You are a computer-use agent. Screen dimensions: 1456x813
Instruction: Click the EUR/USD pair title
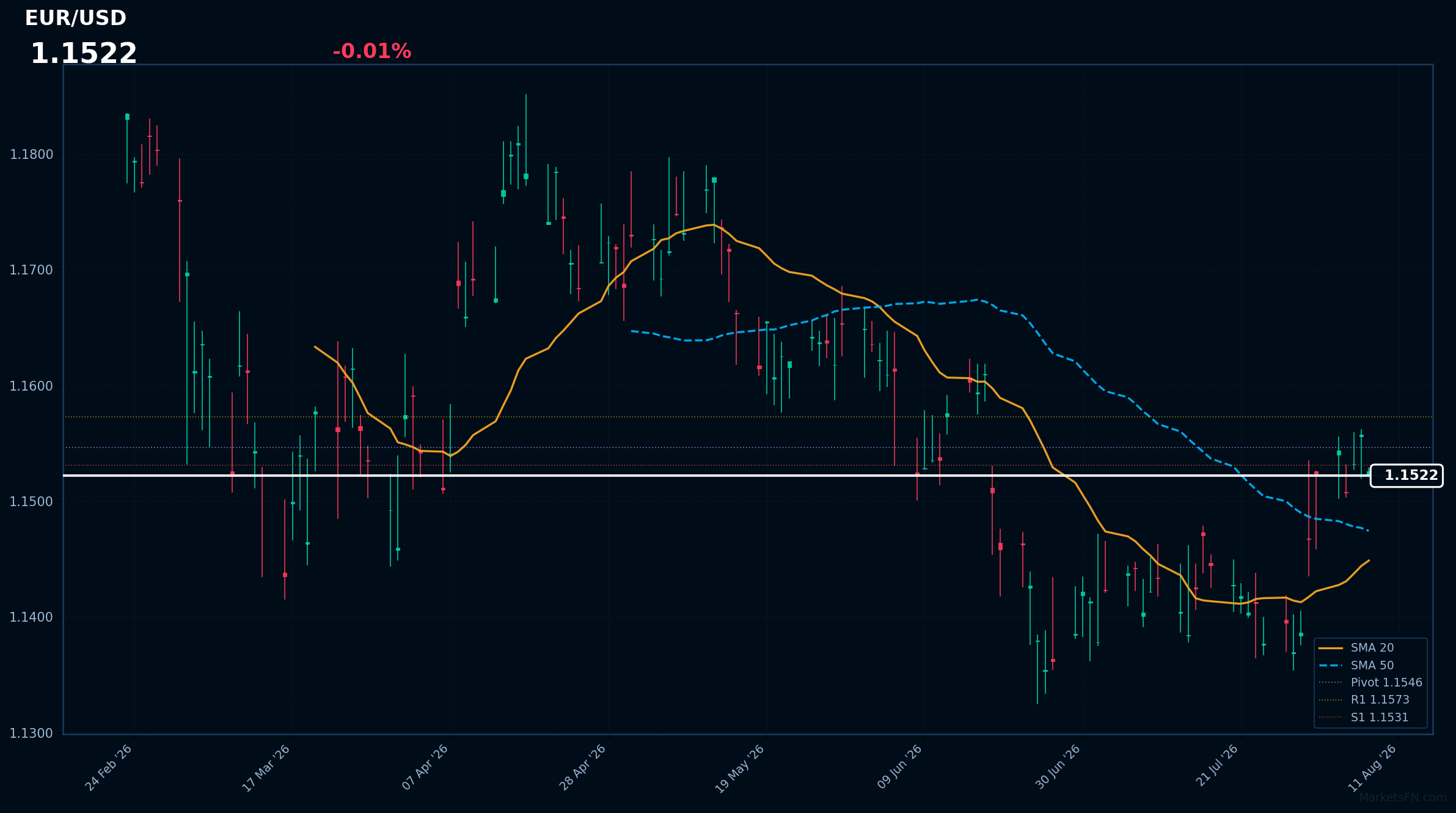pyautogui.click(x=76, y=18)
